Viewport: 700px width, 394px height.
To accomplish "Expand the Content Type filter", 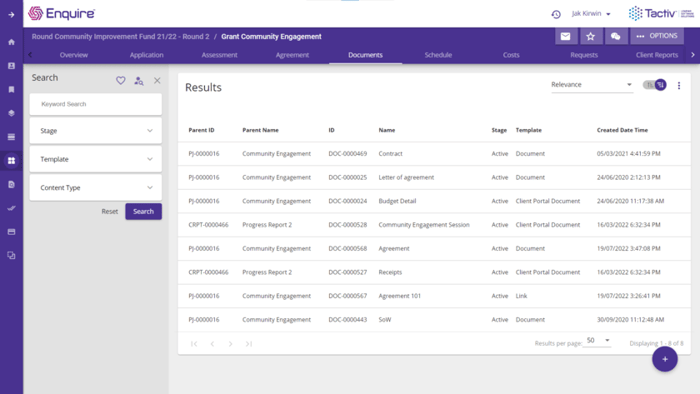I will 96,188.
